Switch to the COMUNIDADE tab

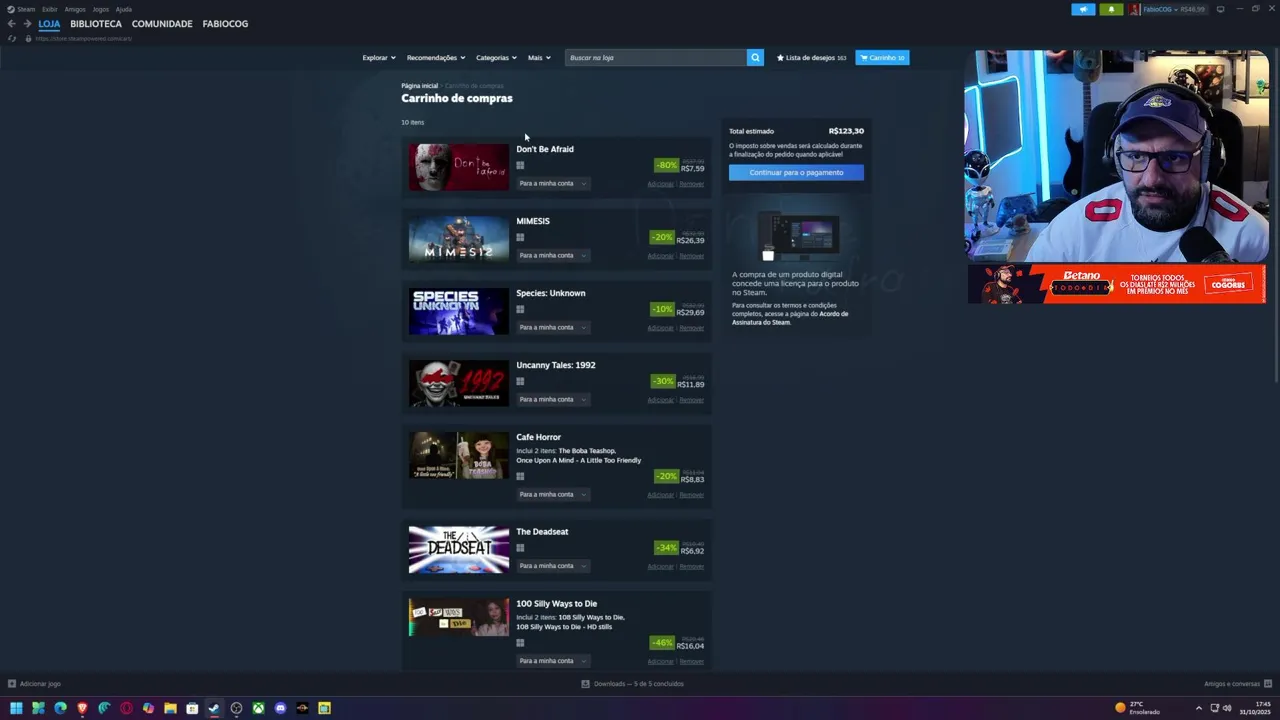pyautogui.click(x=162, y=24)
